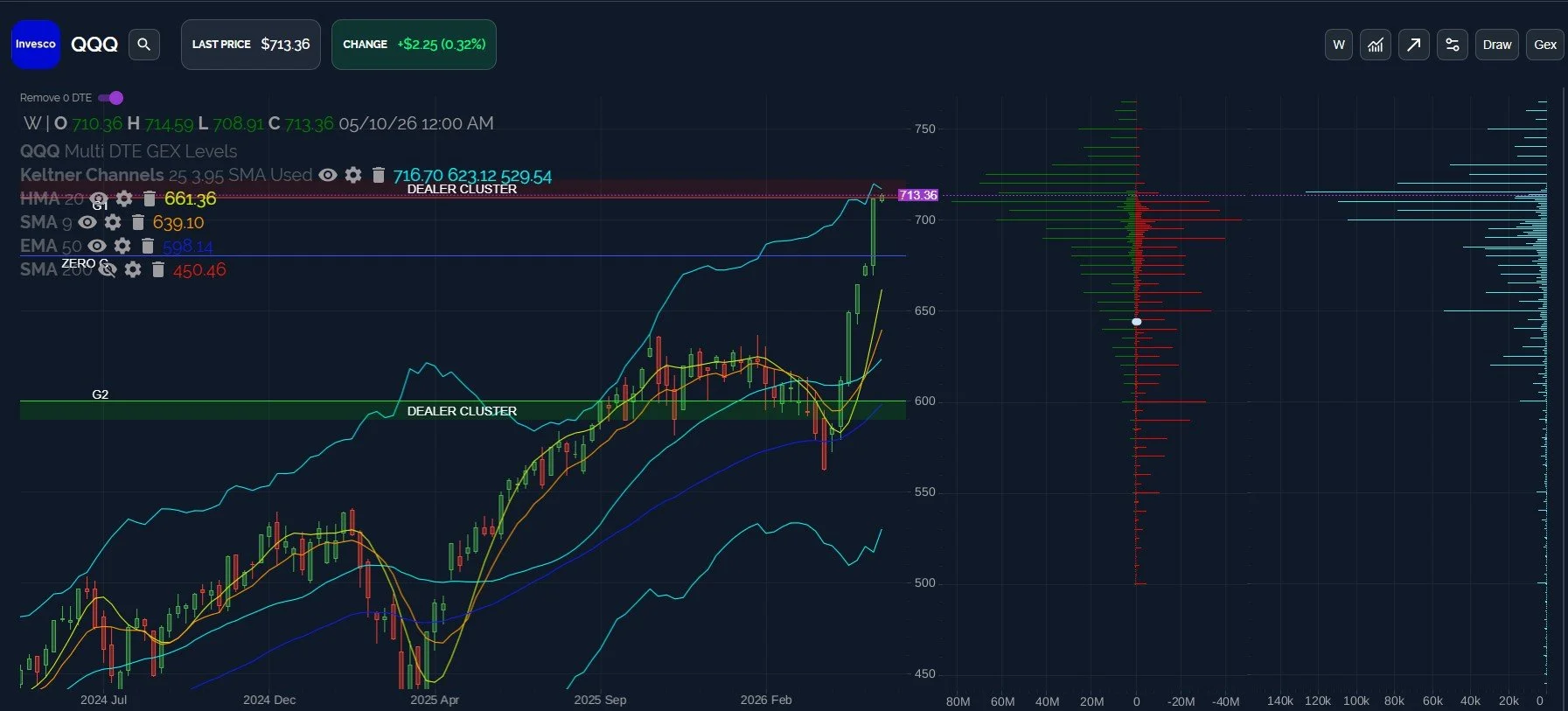The height and width of the screenshot is (711, 1568).
Task: Toggle SMA 9 visibility eye
Action: click(x=87, y=222)
